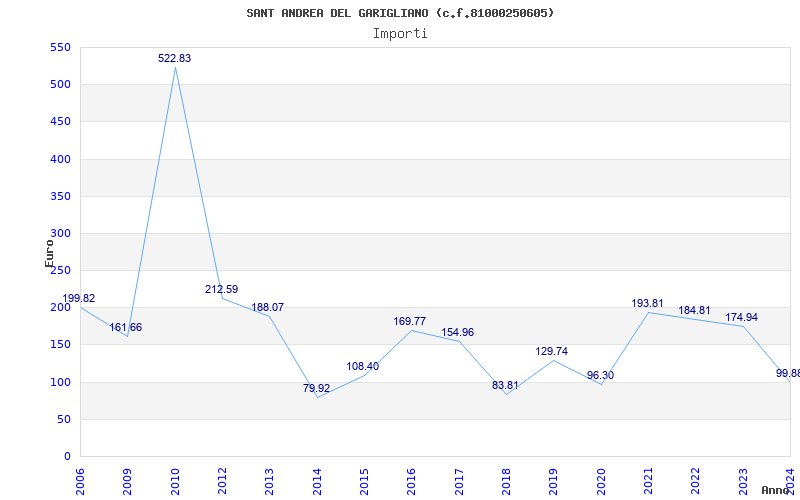800x500 pixels.
Task: Click the 83.81 data label
Action: tap(505, 386)
